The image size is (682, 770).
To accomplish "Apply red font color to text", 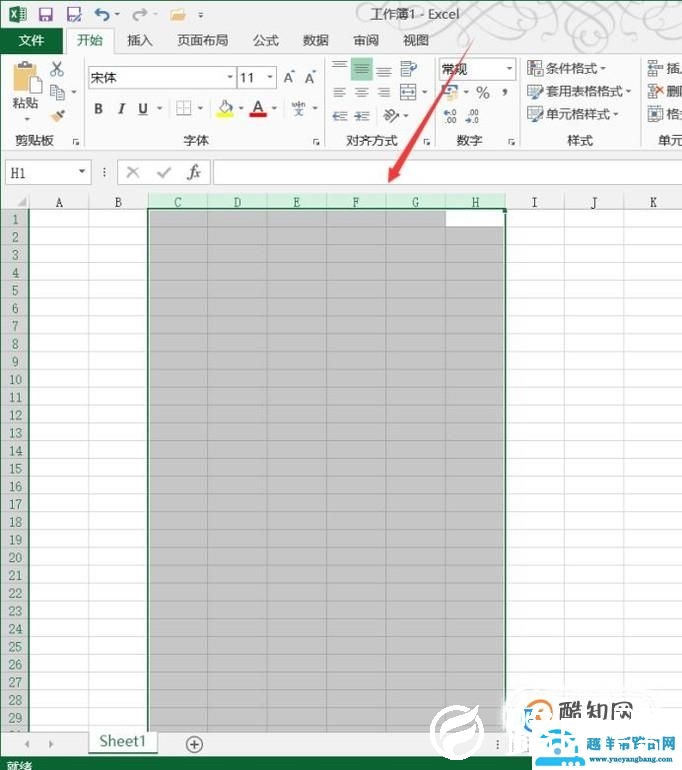I will tap(258, 109).
